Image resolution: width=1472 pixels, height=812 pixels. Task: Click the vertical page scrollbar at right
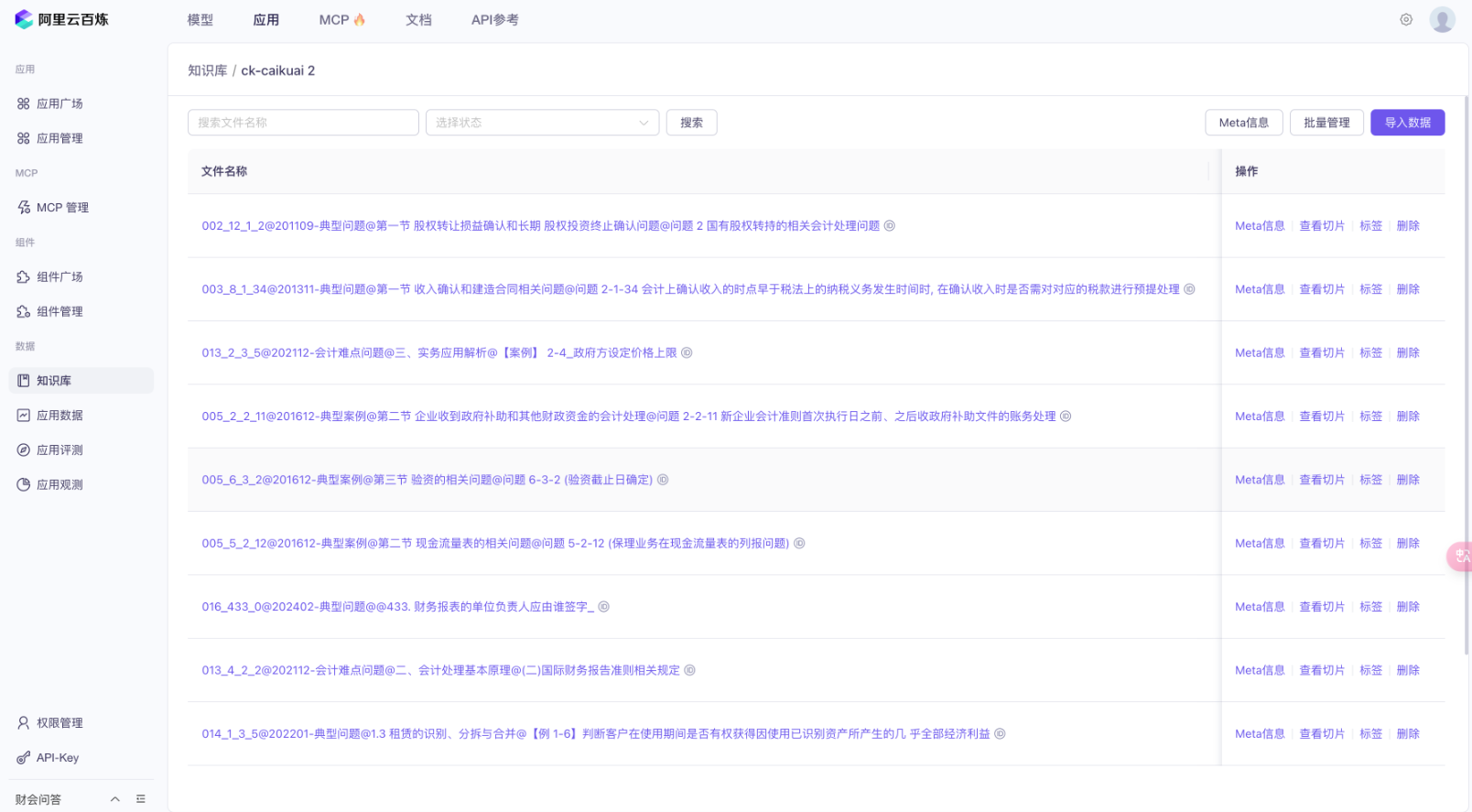1467,375
